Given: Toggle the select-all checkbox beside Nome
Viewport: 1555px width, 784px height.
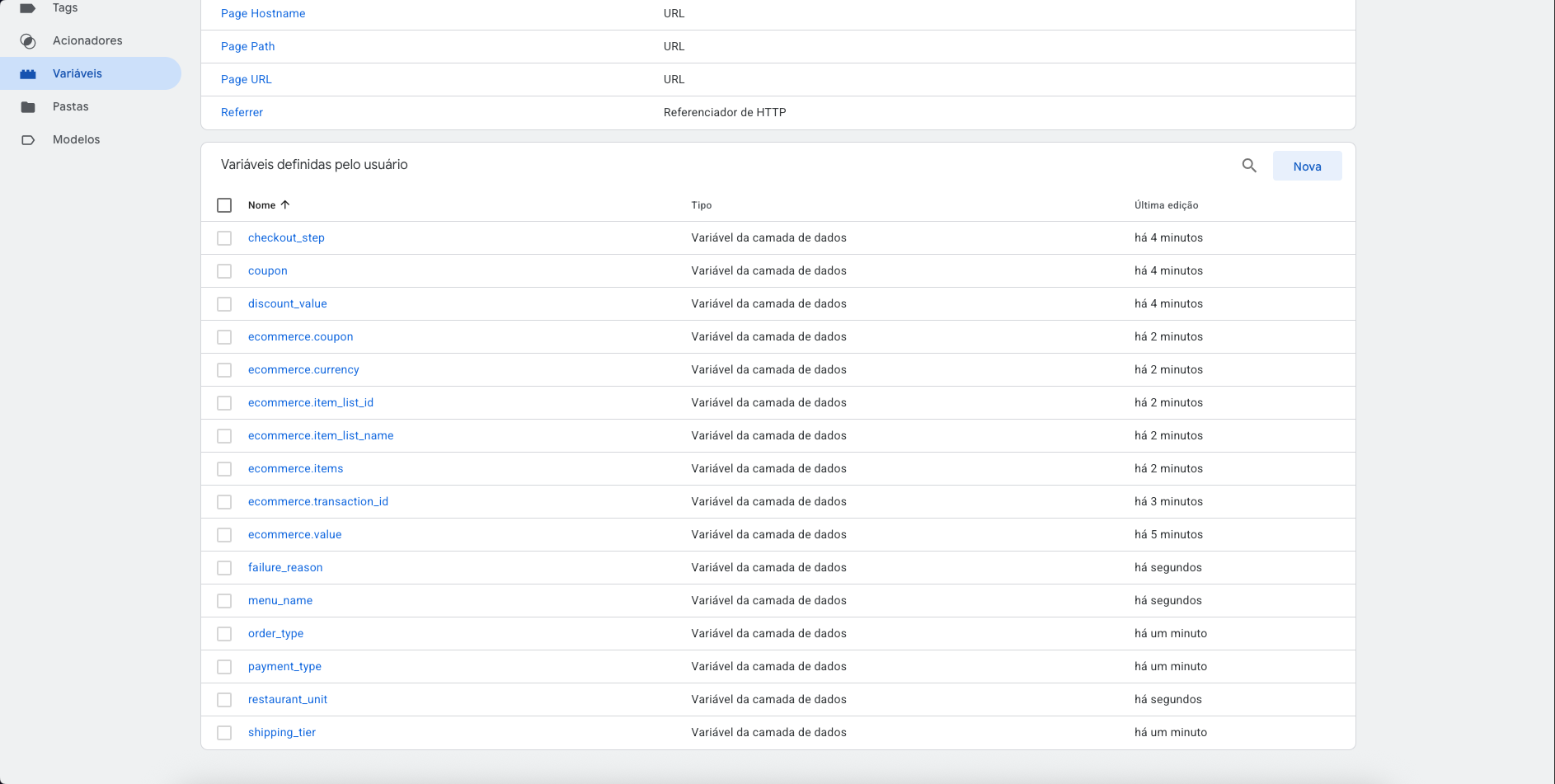Looking at the screenshot, I should 224,205.
